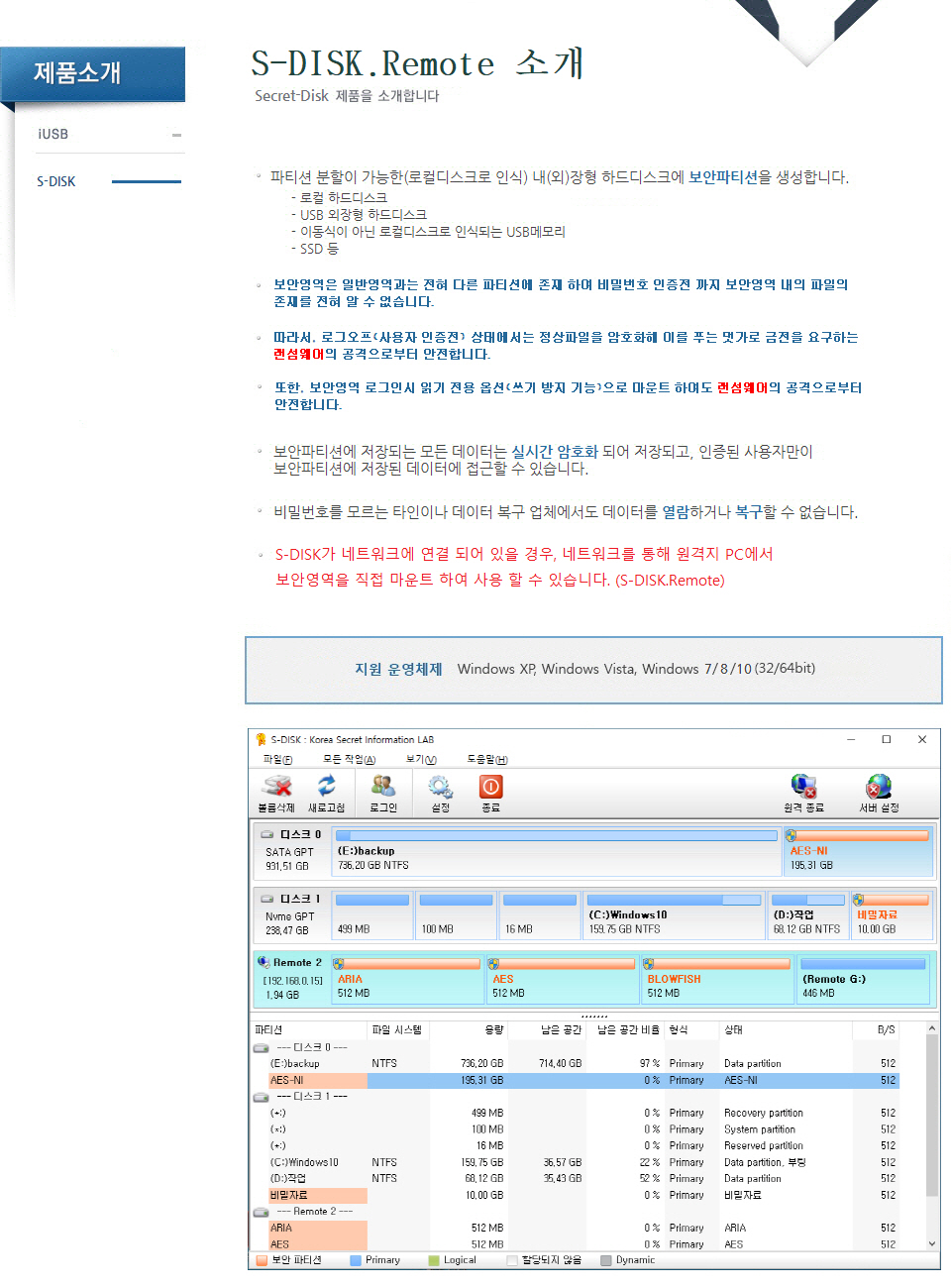Open the 도움말(H) menu

click(487, 760)
